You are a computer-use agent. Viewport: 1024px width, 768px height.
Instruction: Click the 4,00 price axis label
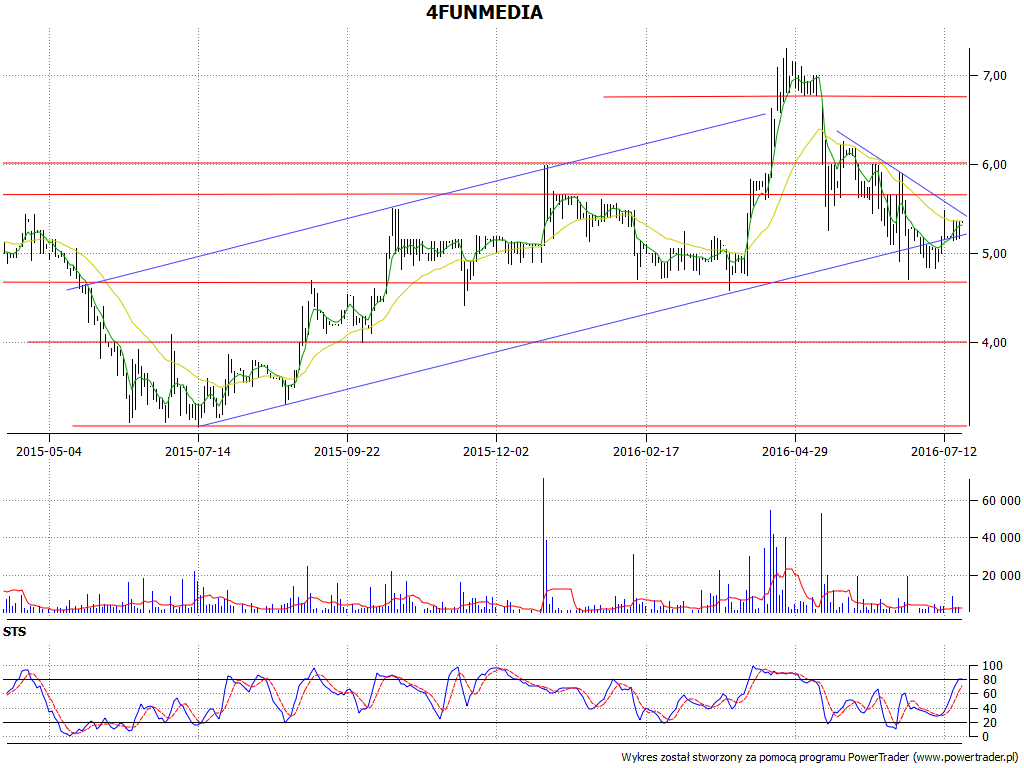click(x=995, y=342)
